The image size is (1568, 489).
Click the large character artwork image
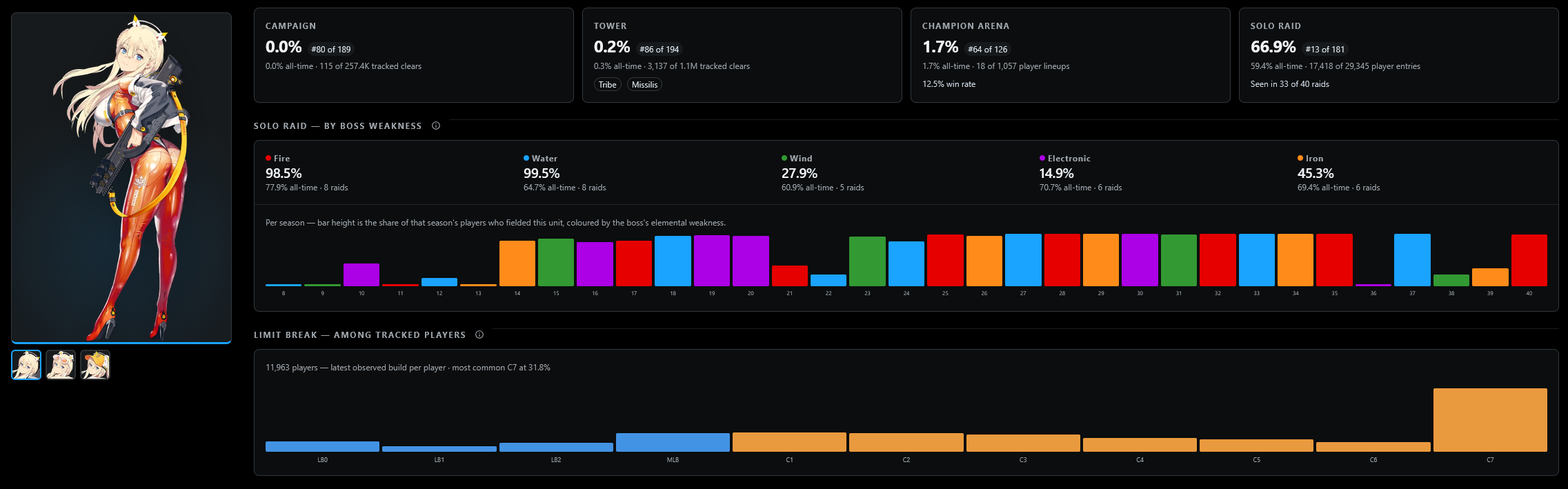coord(121,177)
